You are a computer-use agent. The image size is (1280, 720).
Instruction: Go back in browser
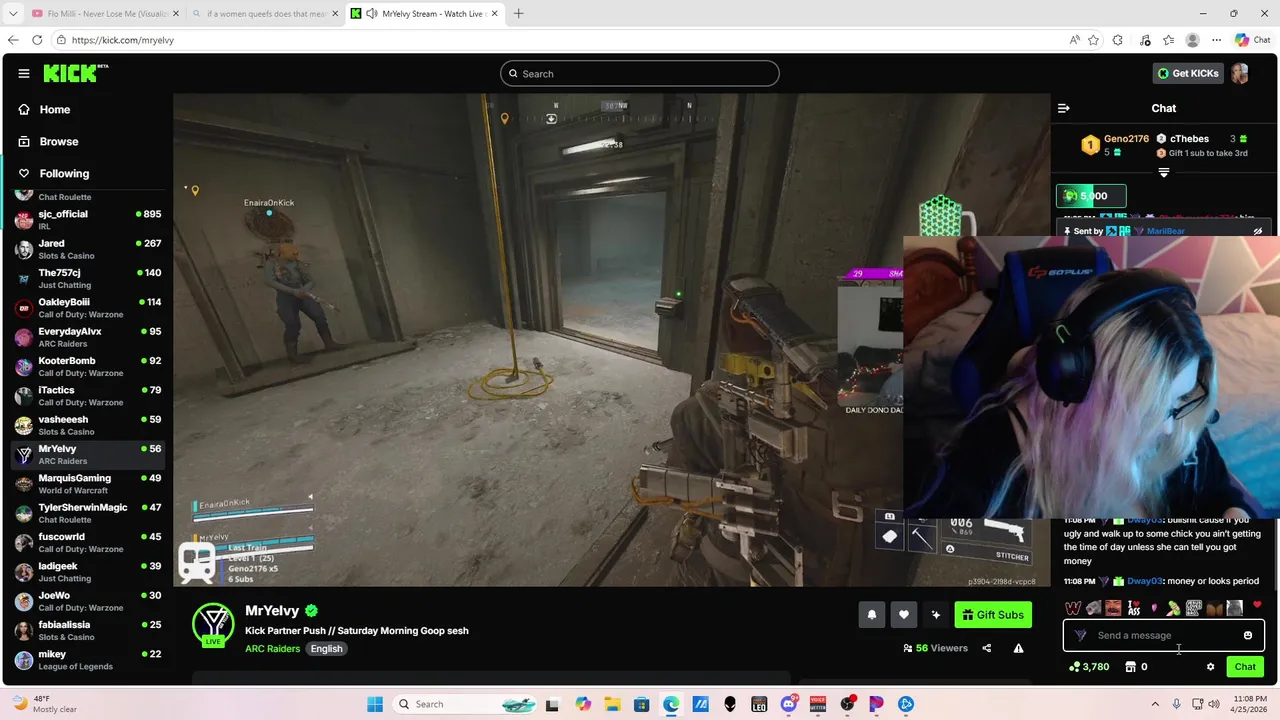click(x=12, y=40)
